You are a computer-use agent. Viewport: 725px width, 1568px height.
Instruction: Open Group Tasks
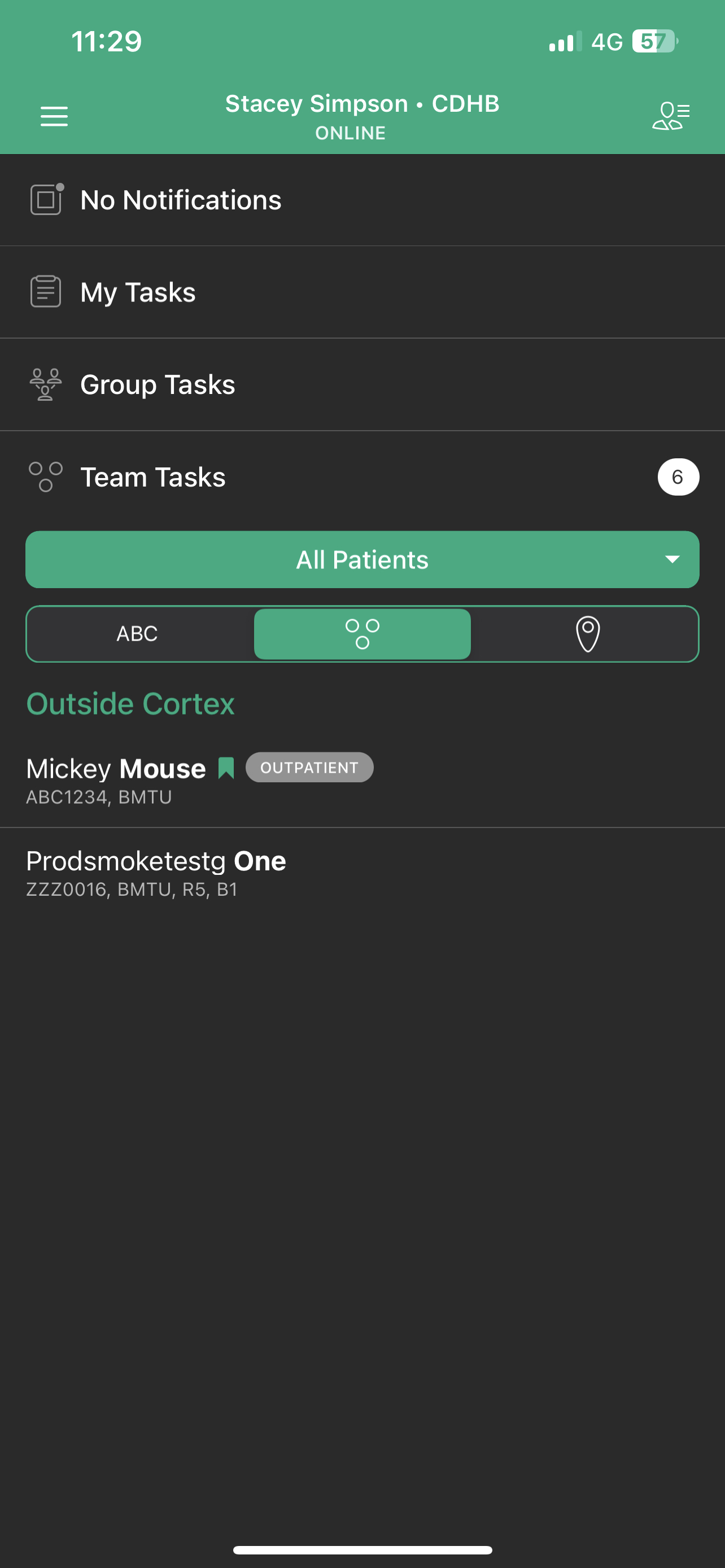pos(158,385)
